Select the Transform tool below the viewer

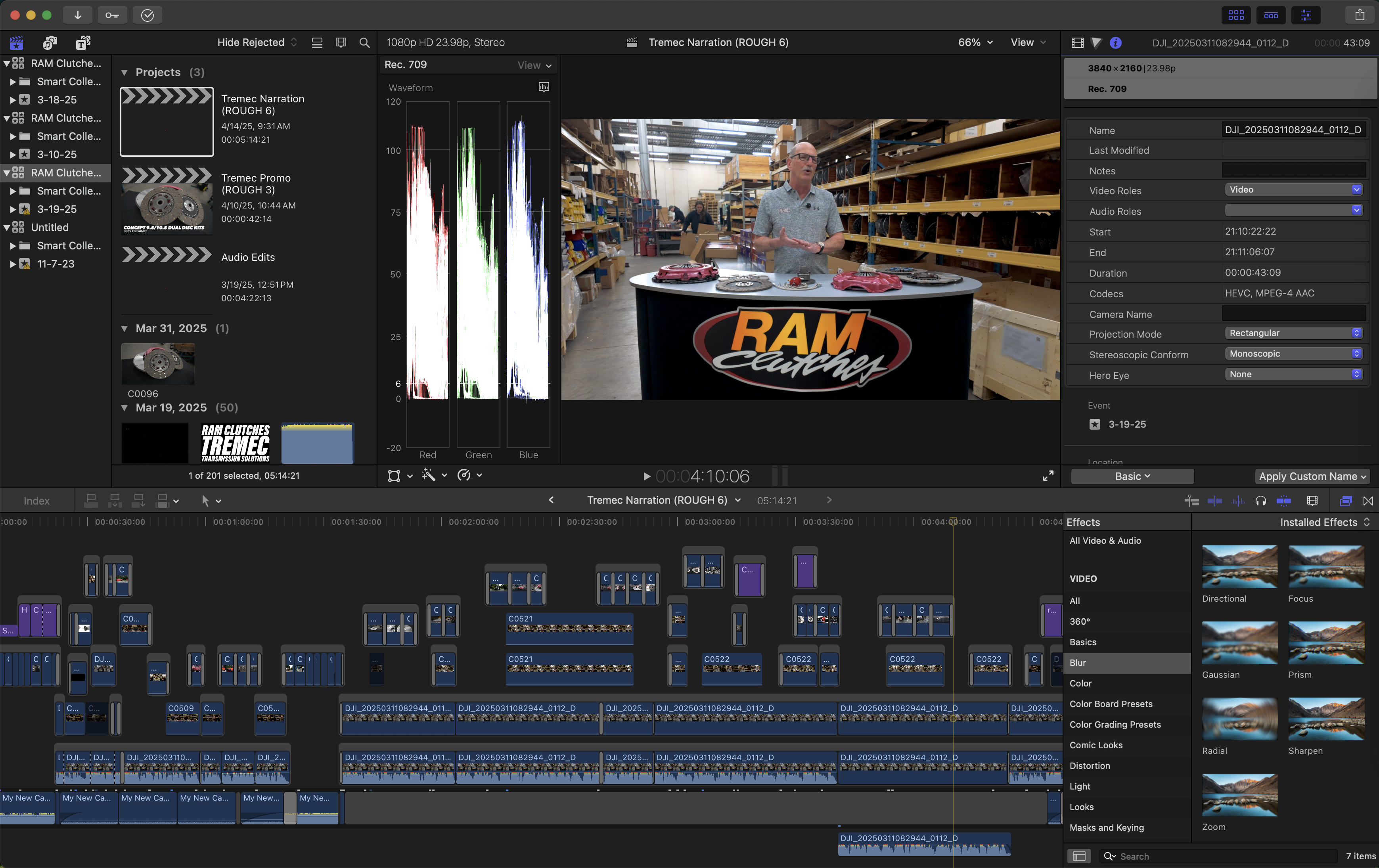click(x=394, y=476)
